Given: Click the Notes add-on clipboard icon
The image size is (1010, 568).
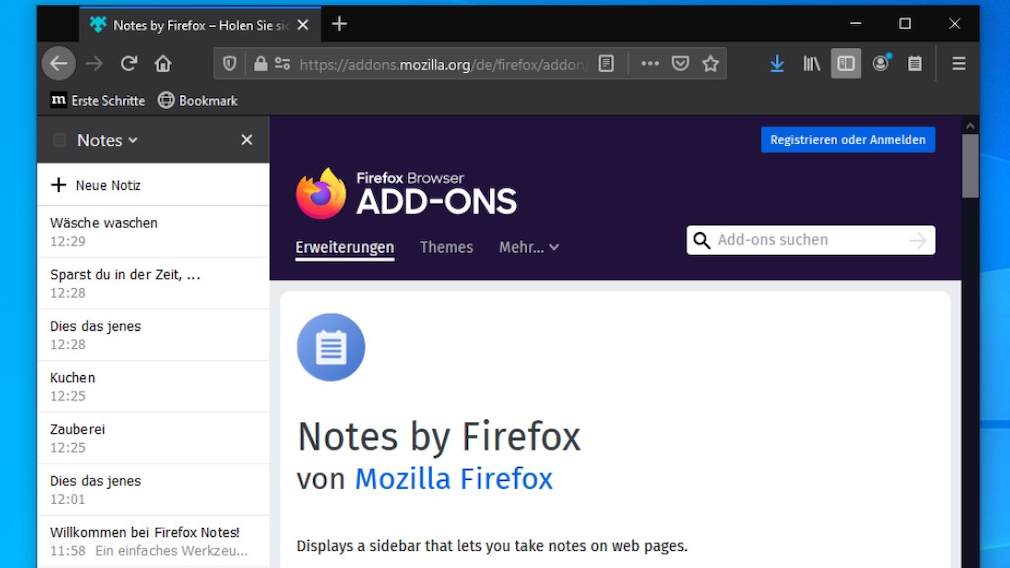Looking at the screenshot, I should point(331,347).
